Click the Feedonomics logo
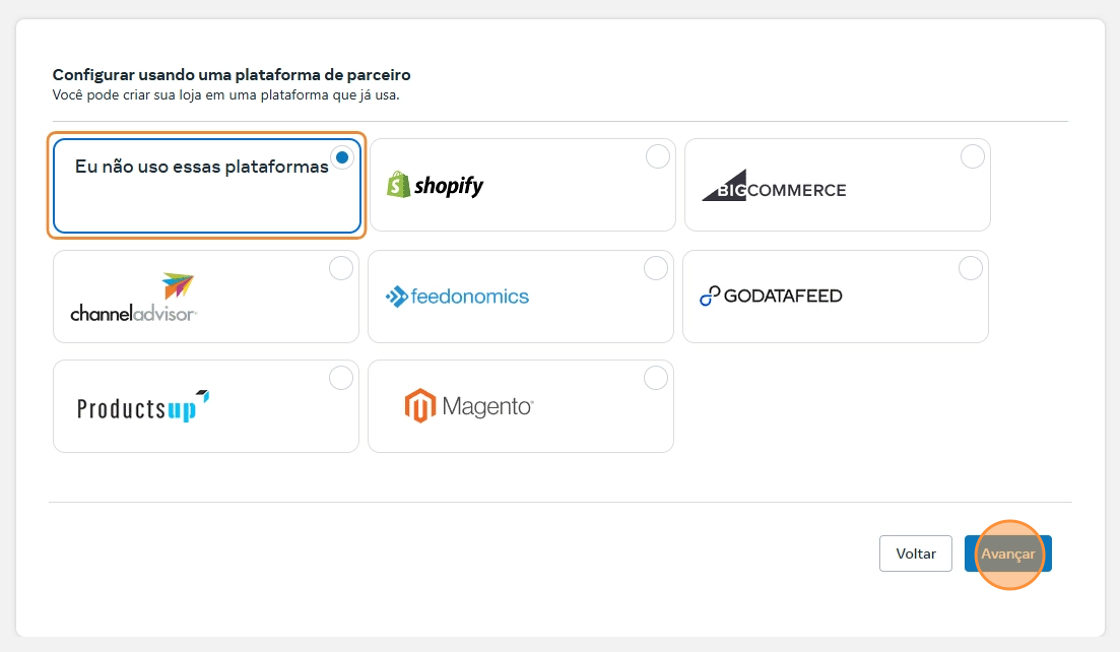The width and height of the screenshot is (1120, 652). click(x=457, y=296)
